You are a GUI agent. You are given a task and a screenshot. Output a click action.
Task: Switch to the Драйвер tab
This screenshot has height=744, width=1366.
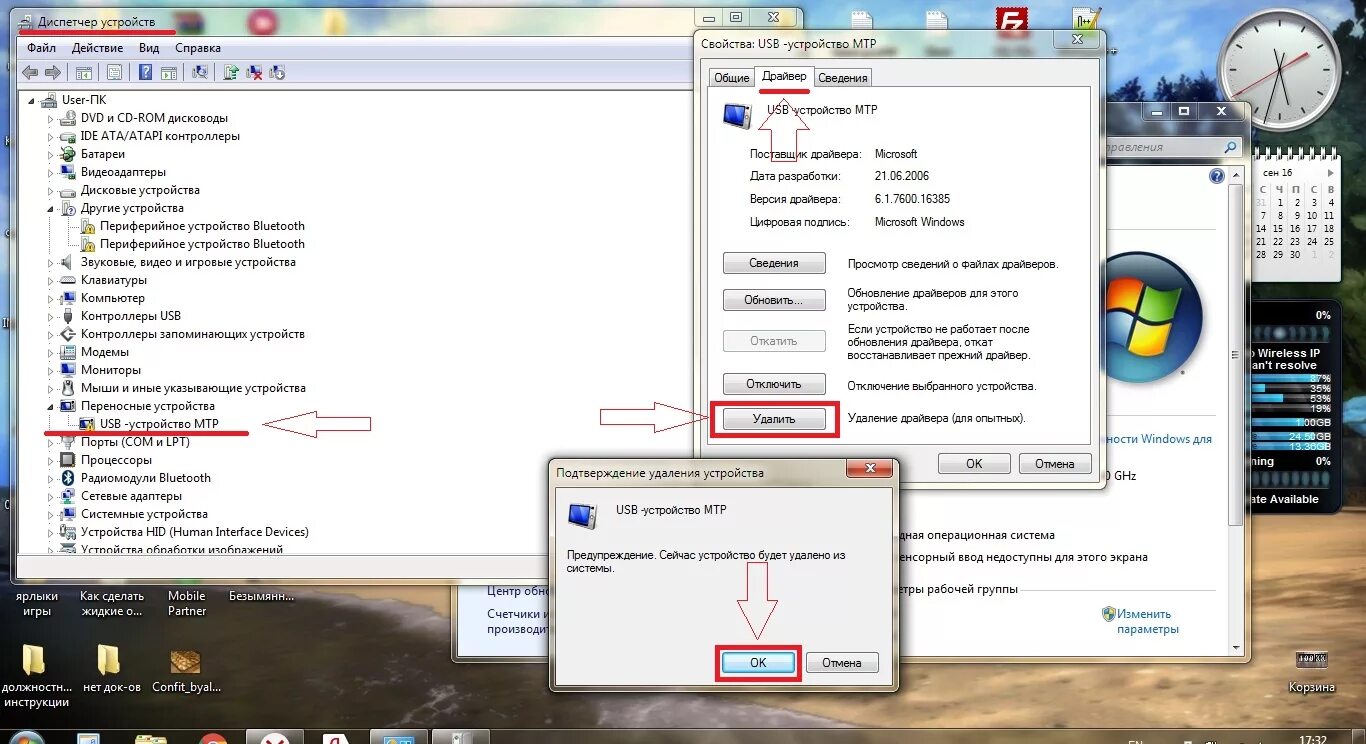(x=784, y=76)
